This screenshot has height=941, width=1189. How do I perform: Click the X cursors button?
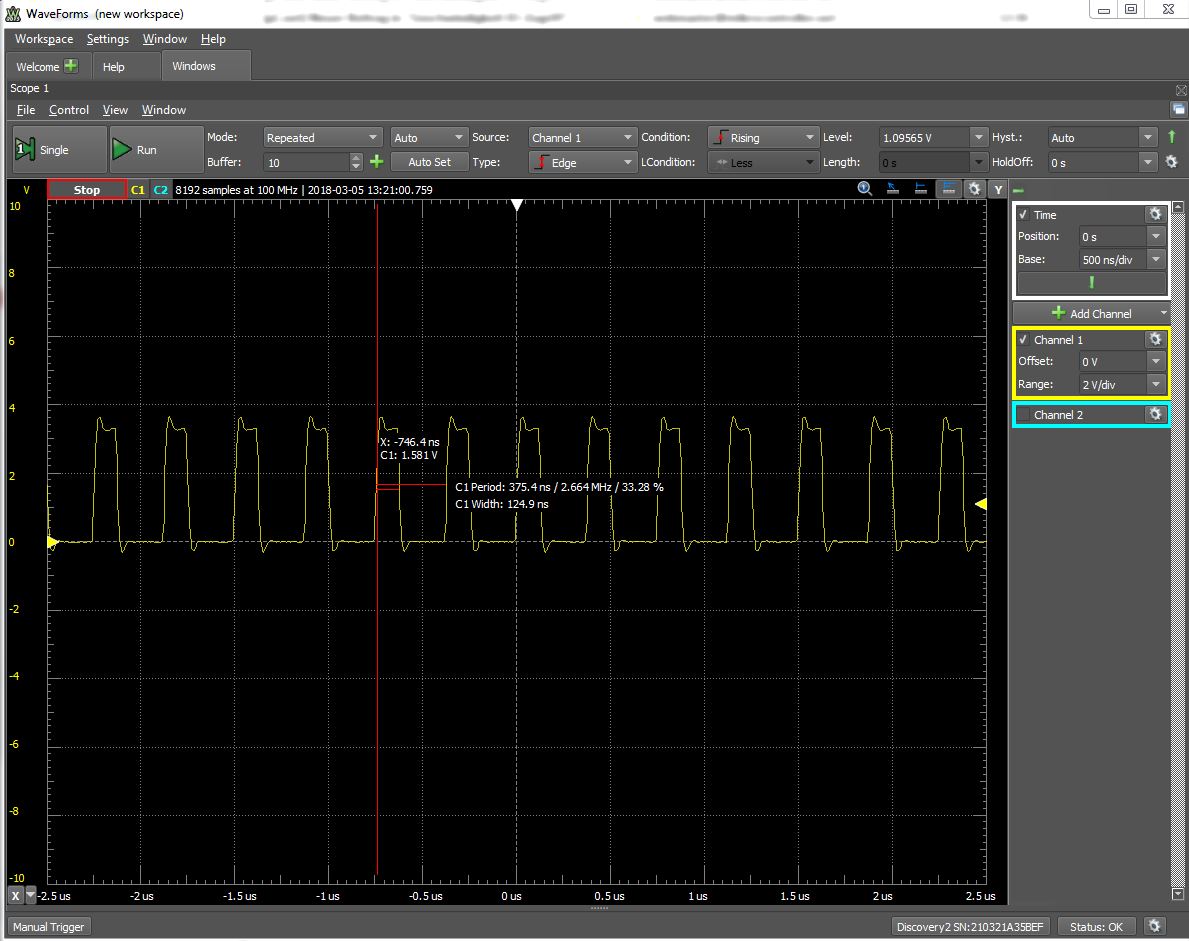pyautogui.click(x=15, y=896)
